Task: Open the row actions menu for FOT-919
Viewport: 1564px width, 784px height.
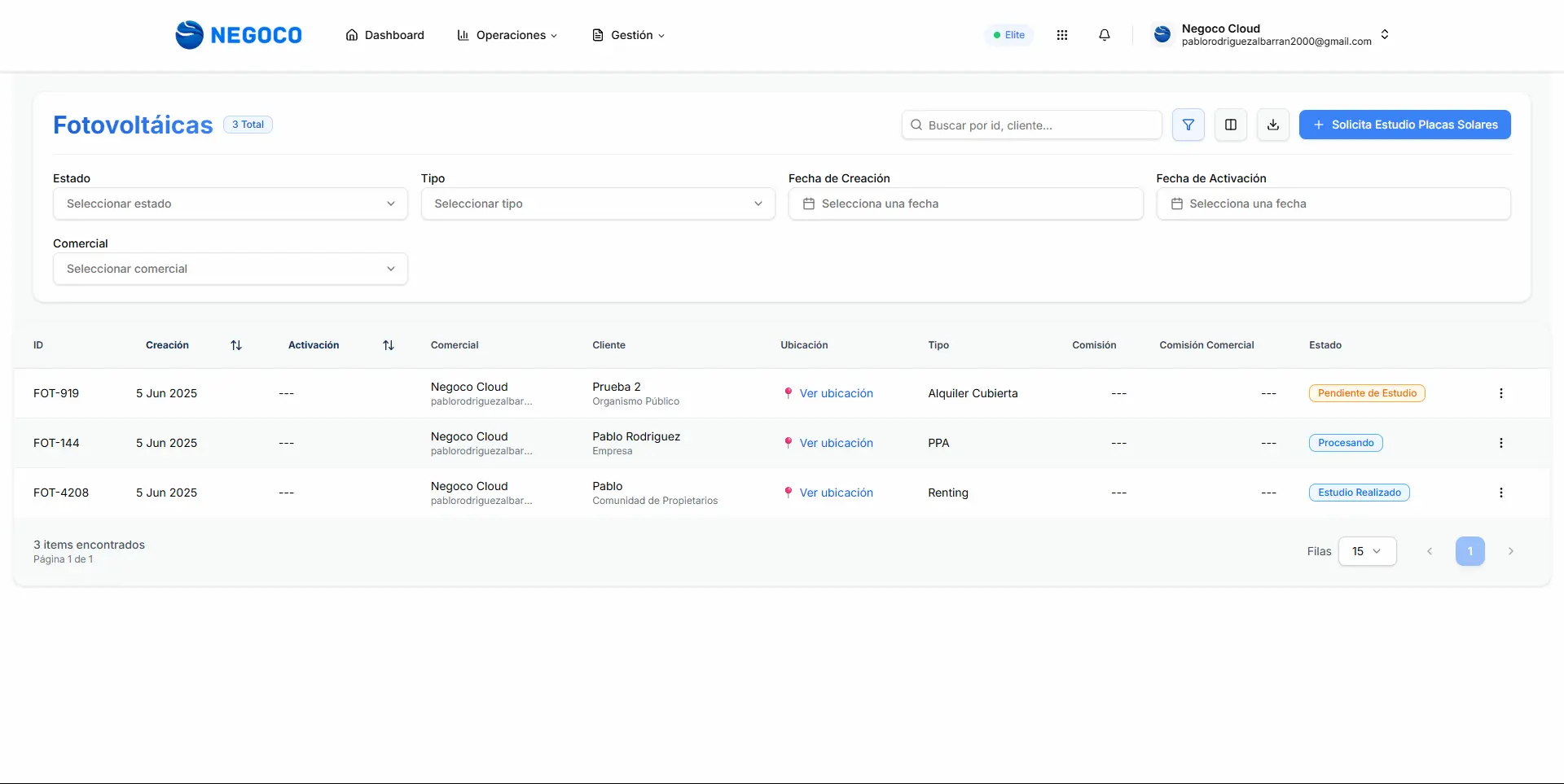Action: pyautogui.click(x=1500, y=393)
